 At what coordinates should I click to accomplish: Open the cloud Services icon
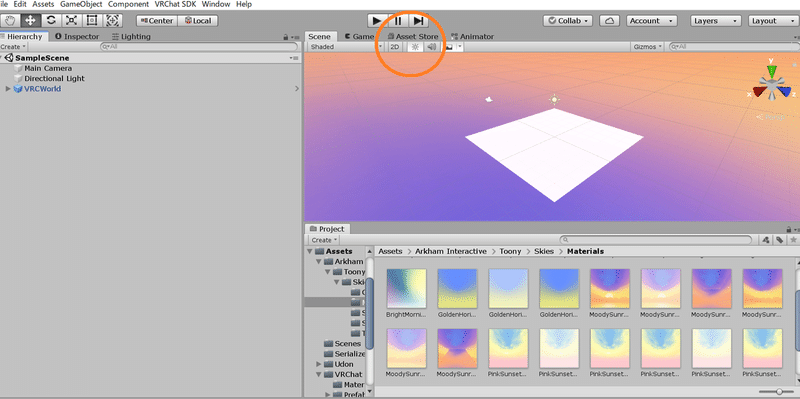609,21
